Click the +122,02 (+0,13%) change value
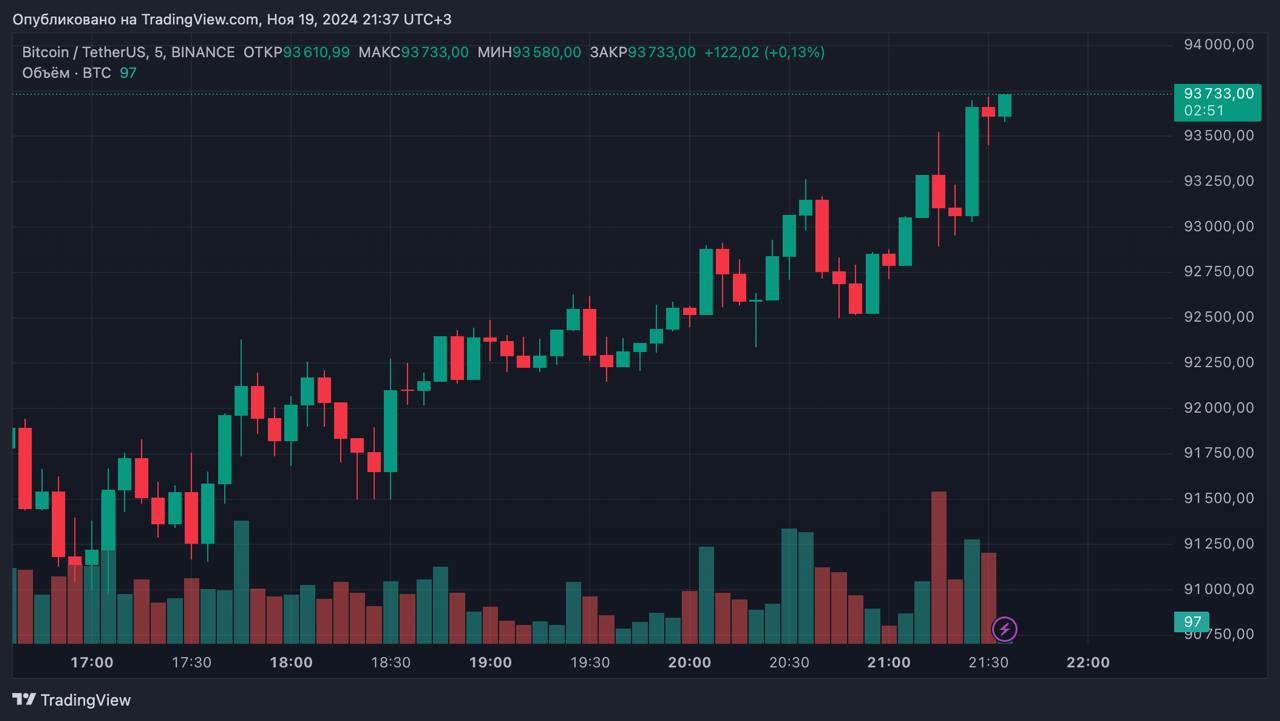Screen dimensions: 1280x721 pos(764,52)
